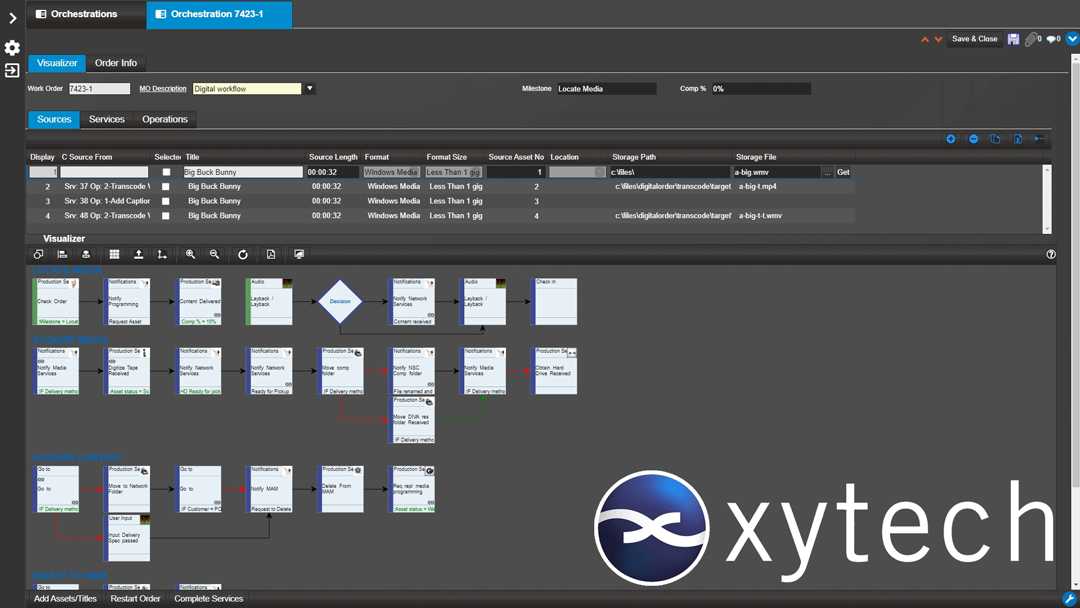
Task: Open the MO Description dropdown arrow
Action: (x=310, y=89)
